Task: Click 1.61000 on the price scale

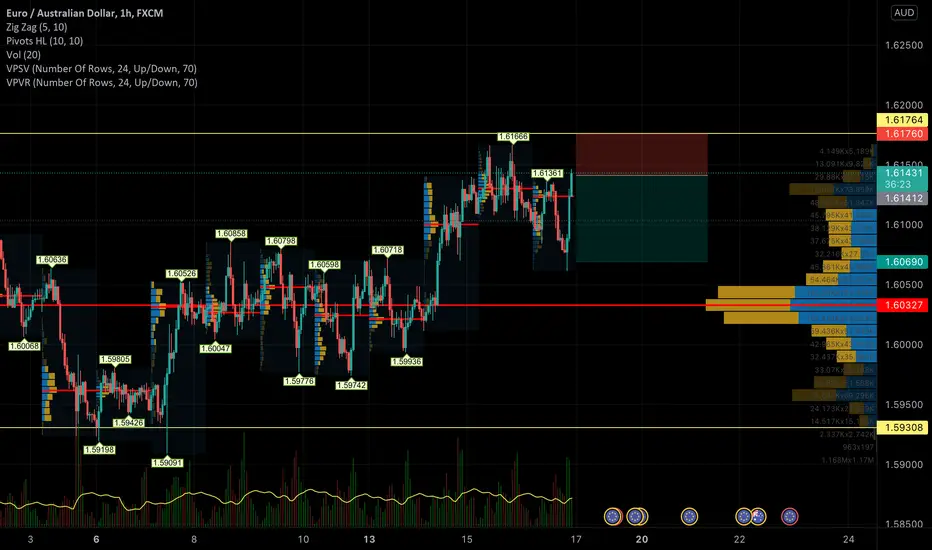Action: pos(903,225)
